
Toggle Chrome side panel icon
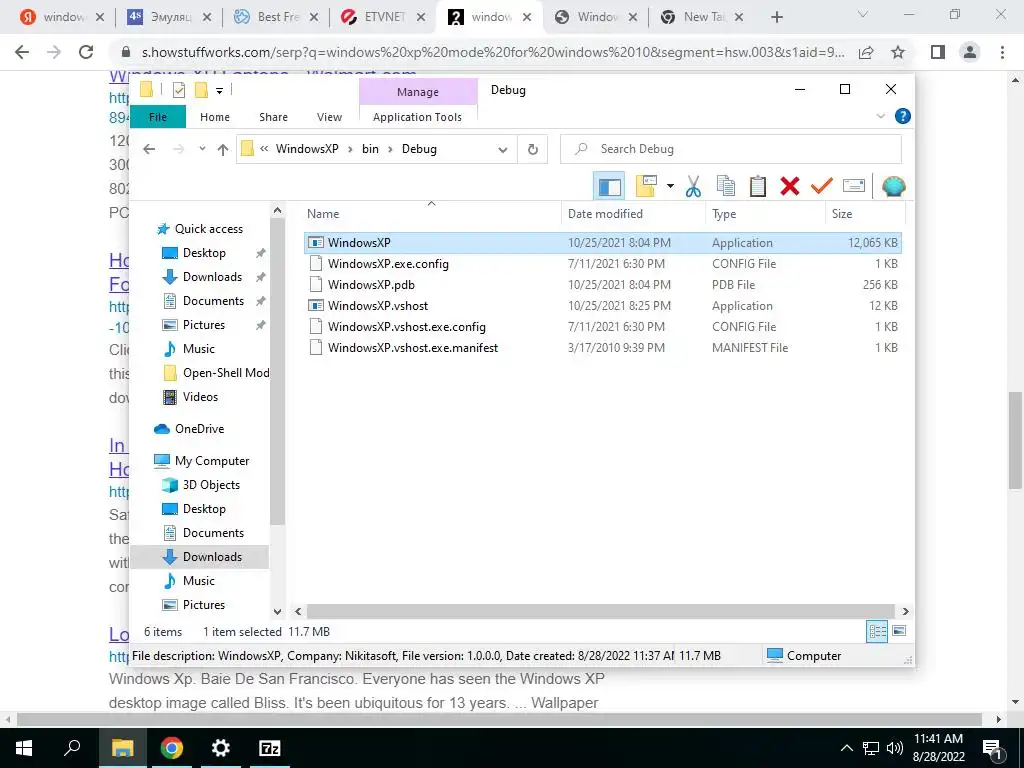938,52
